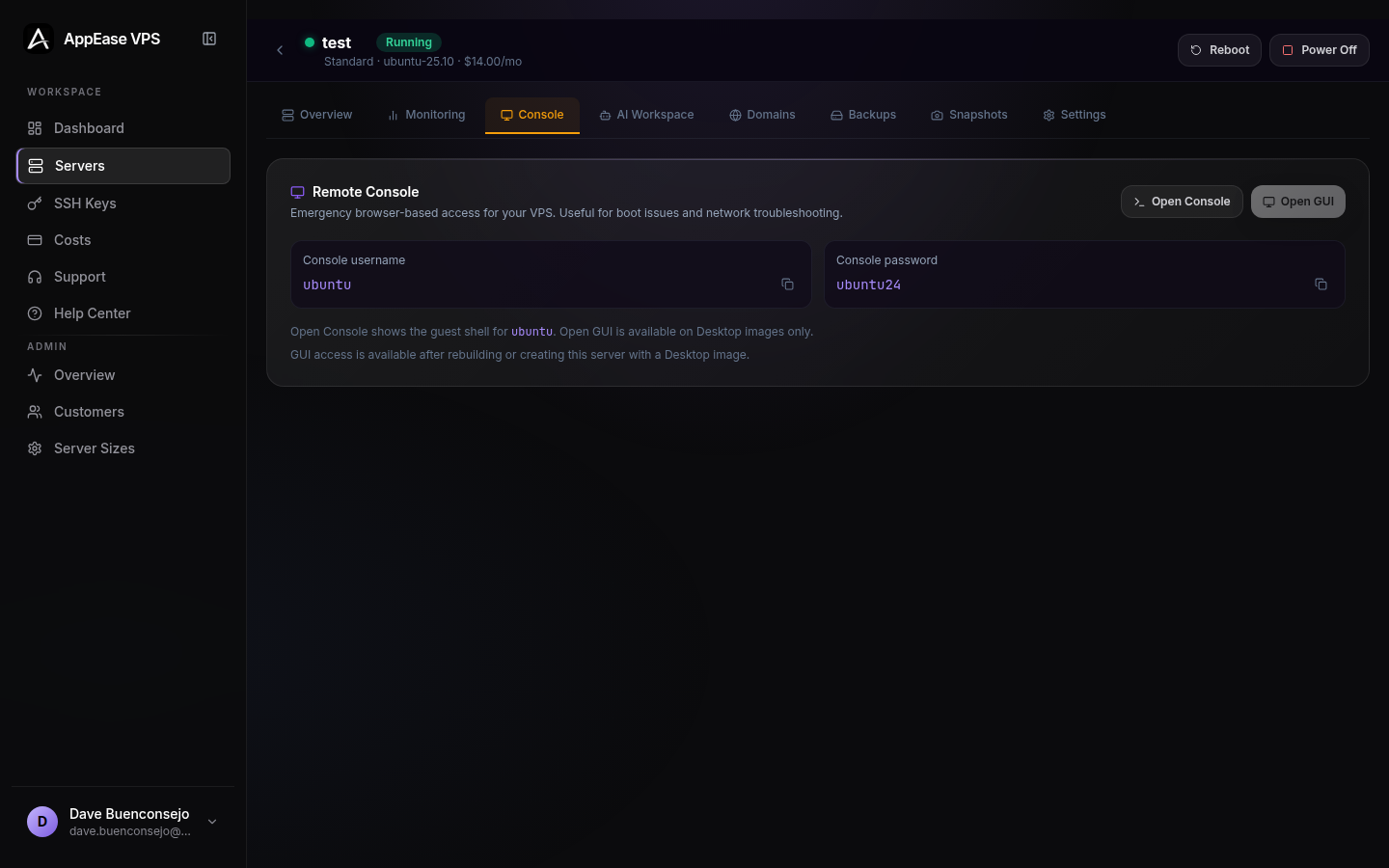Switch to the Domains tab
The width and height of the screenshot is (1389, 868).
coord(762,115)
